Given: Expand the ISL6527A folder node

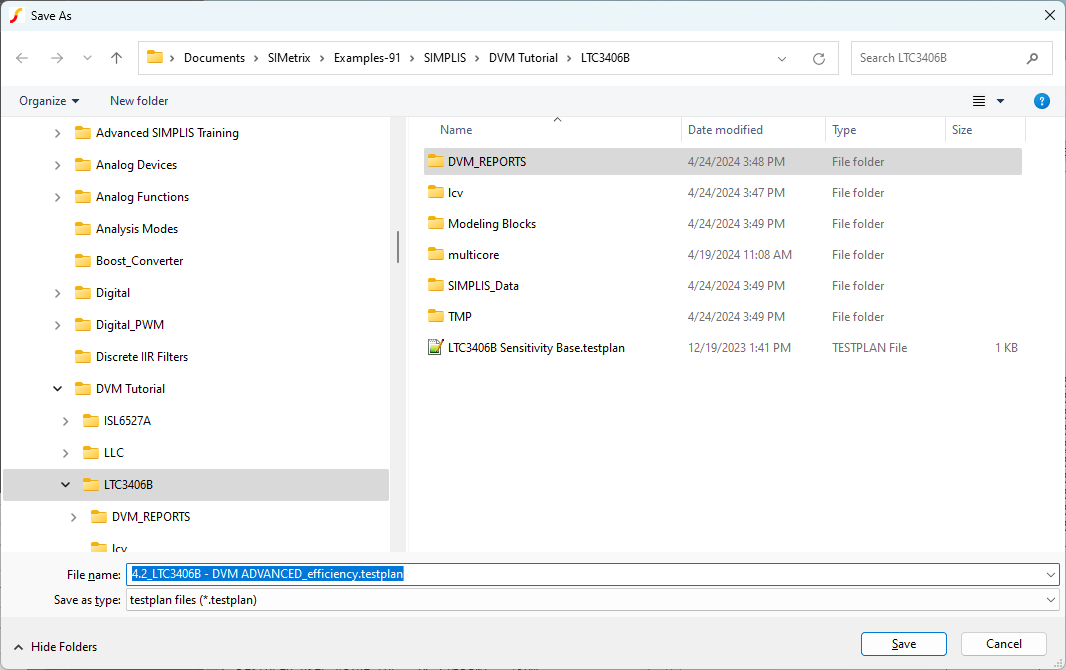Looking at the screenshot, I should (66, 421).
